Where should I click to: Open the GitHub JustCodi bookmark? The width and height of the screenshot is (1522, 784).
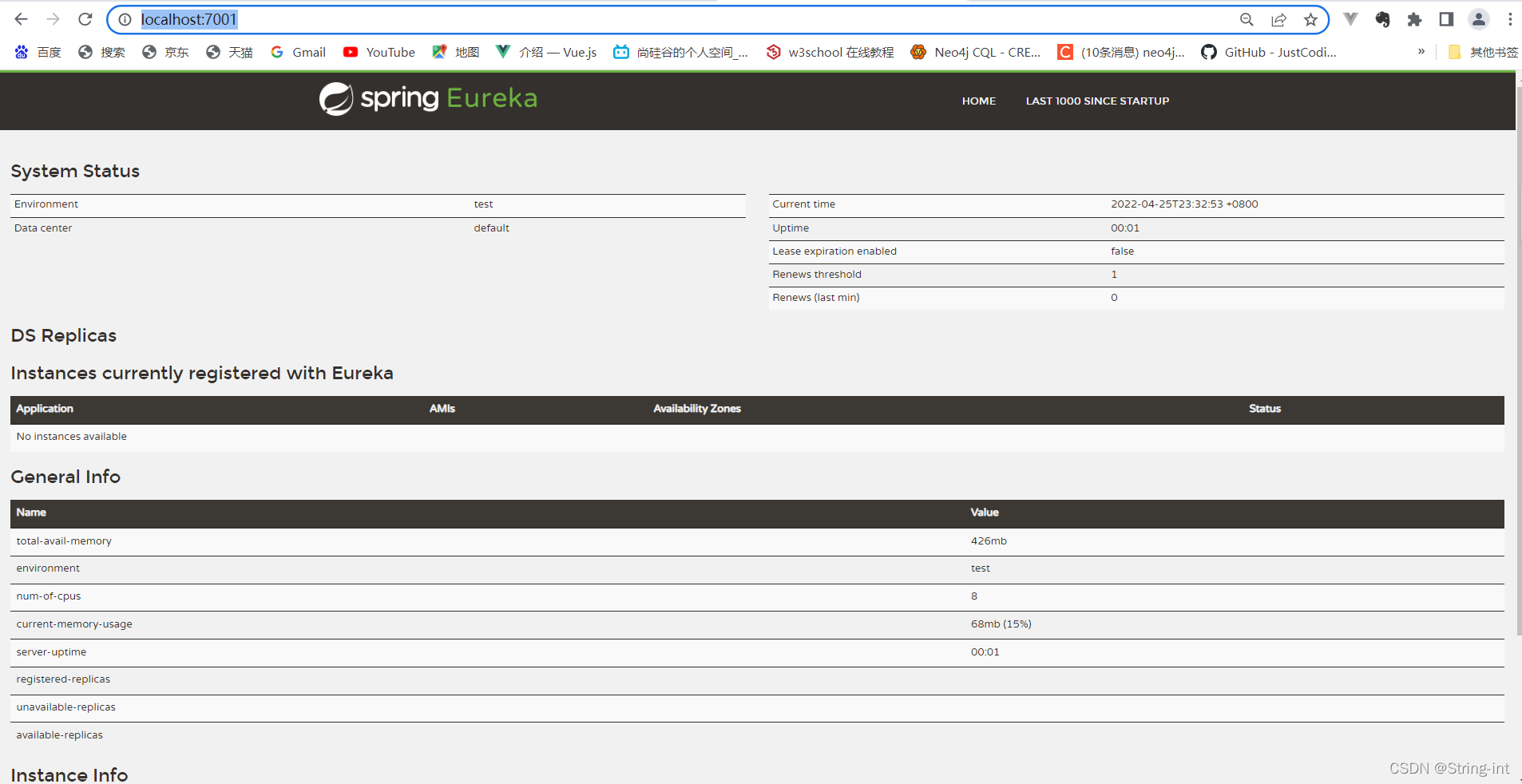(x=1269, y=52)
